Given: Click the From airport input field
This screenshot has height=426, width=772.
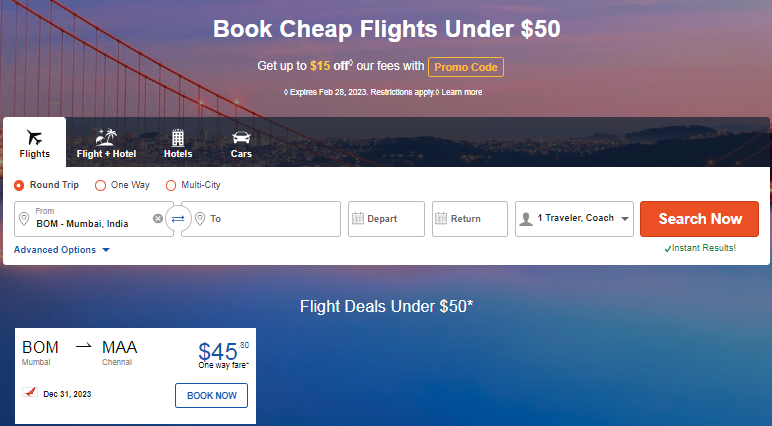Looking at the screenshot, I should point(92,223).
